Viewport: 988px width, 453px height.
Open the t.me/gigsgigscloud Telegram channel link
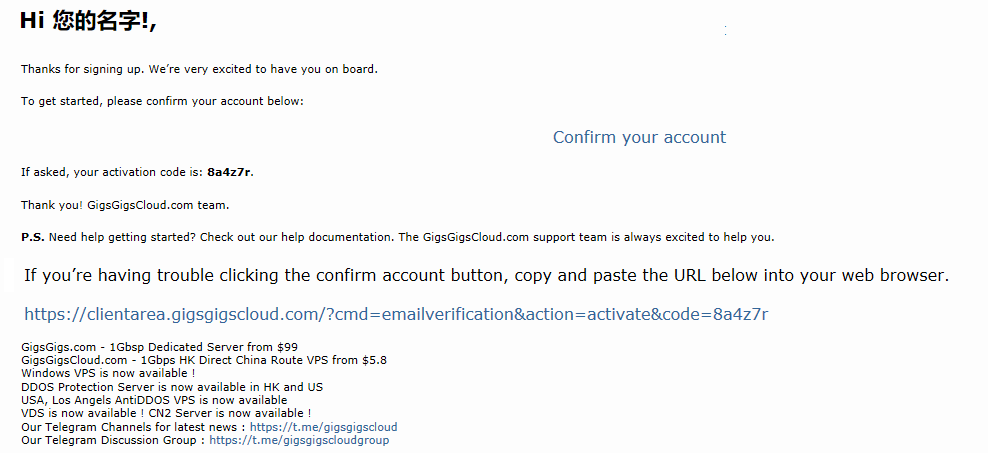tap(324, 427)
